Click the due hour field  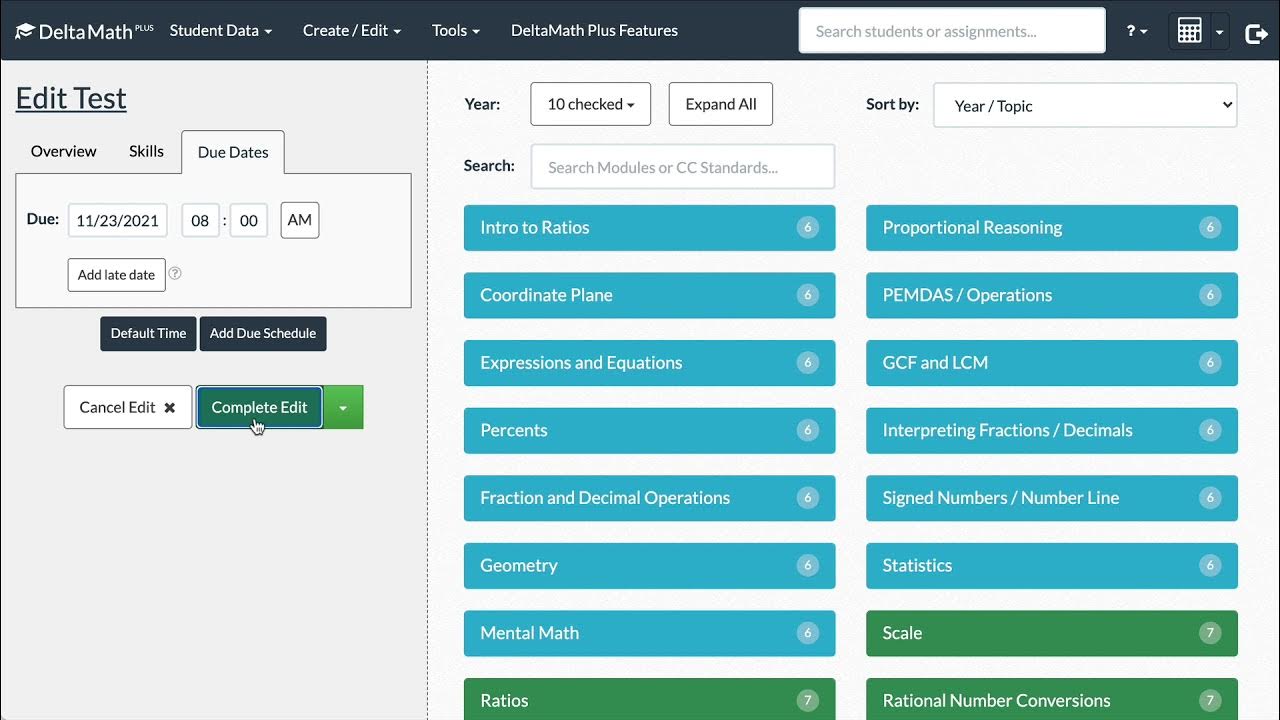(x=200, y=220)
